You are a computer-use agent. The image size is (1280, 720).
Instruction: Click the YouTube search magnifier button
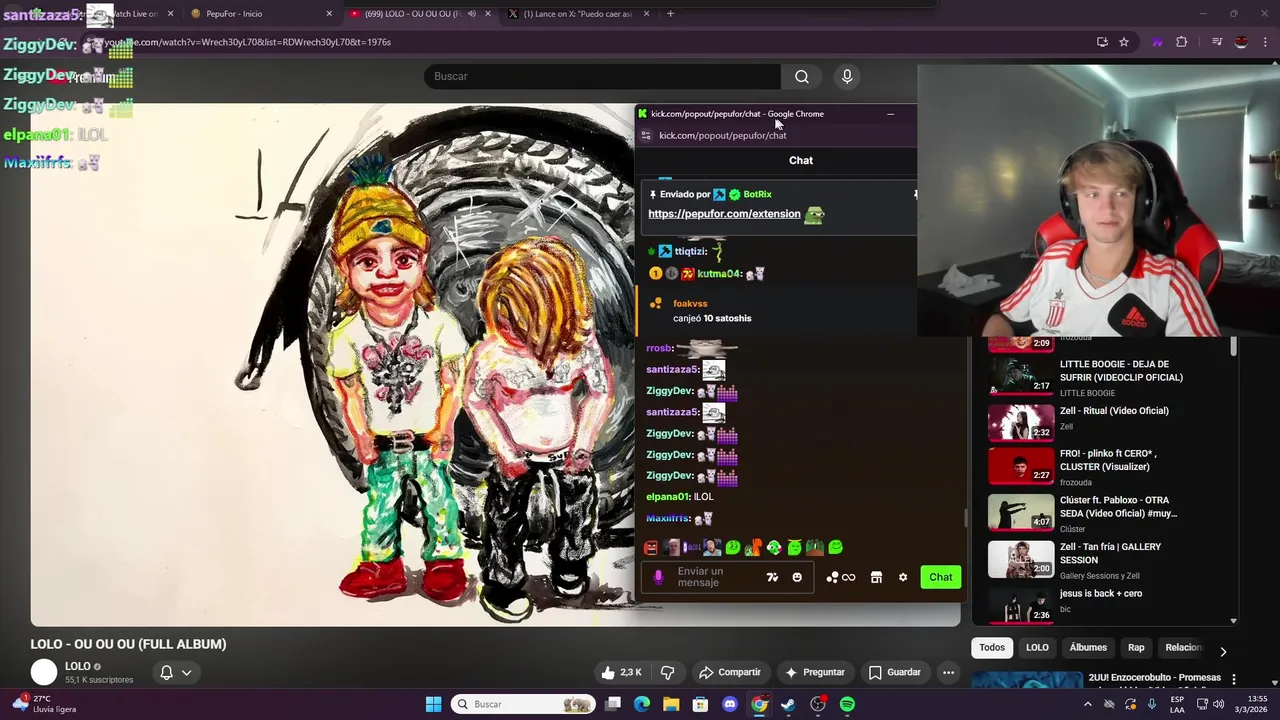tap(802, 77)
